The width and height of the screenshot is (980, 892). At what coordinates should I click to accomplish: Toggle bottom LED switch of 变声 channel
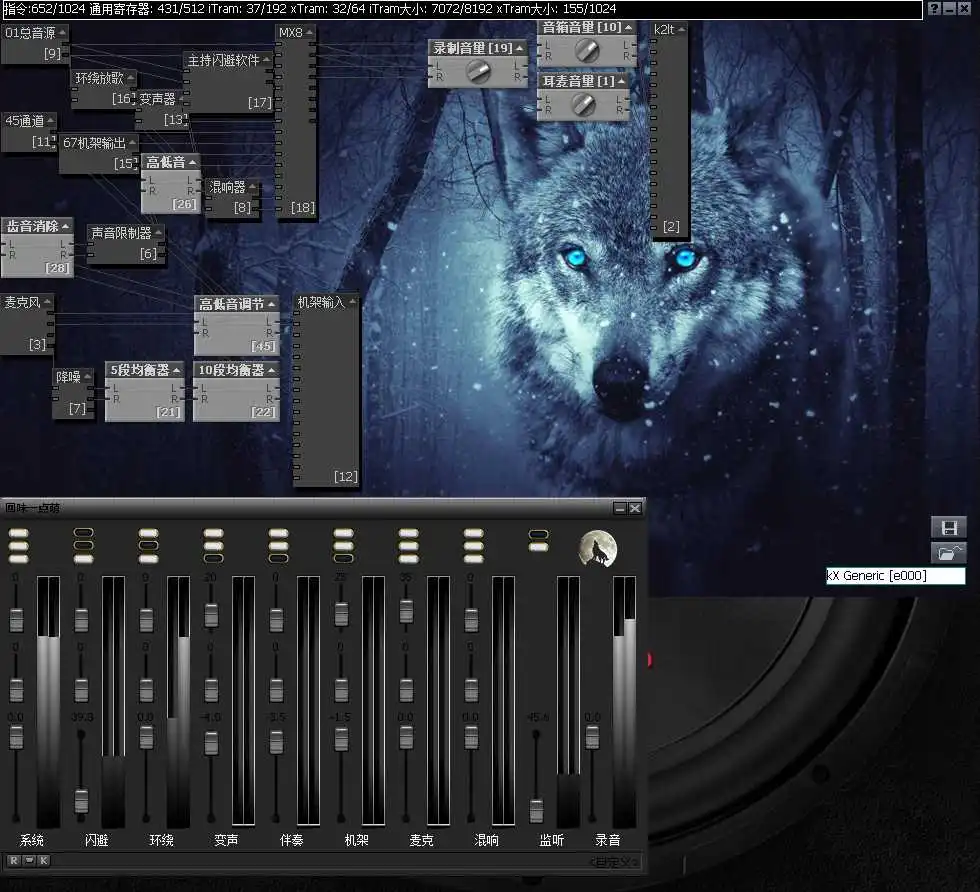[213, 558]
